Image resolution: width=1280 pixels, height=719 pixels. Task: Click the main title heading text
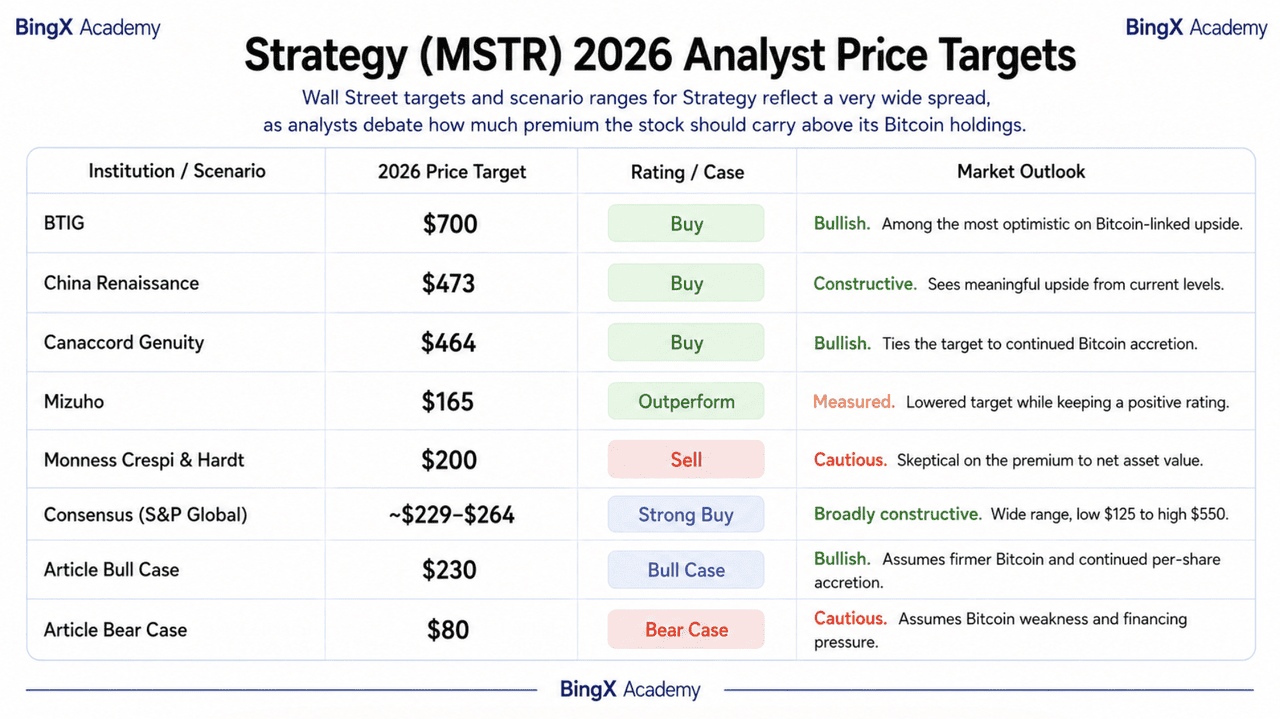[x=660, y=57]
